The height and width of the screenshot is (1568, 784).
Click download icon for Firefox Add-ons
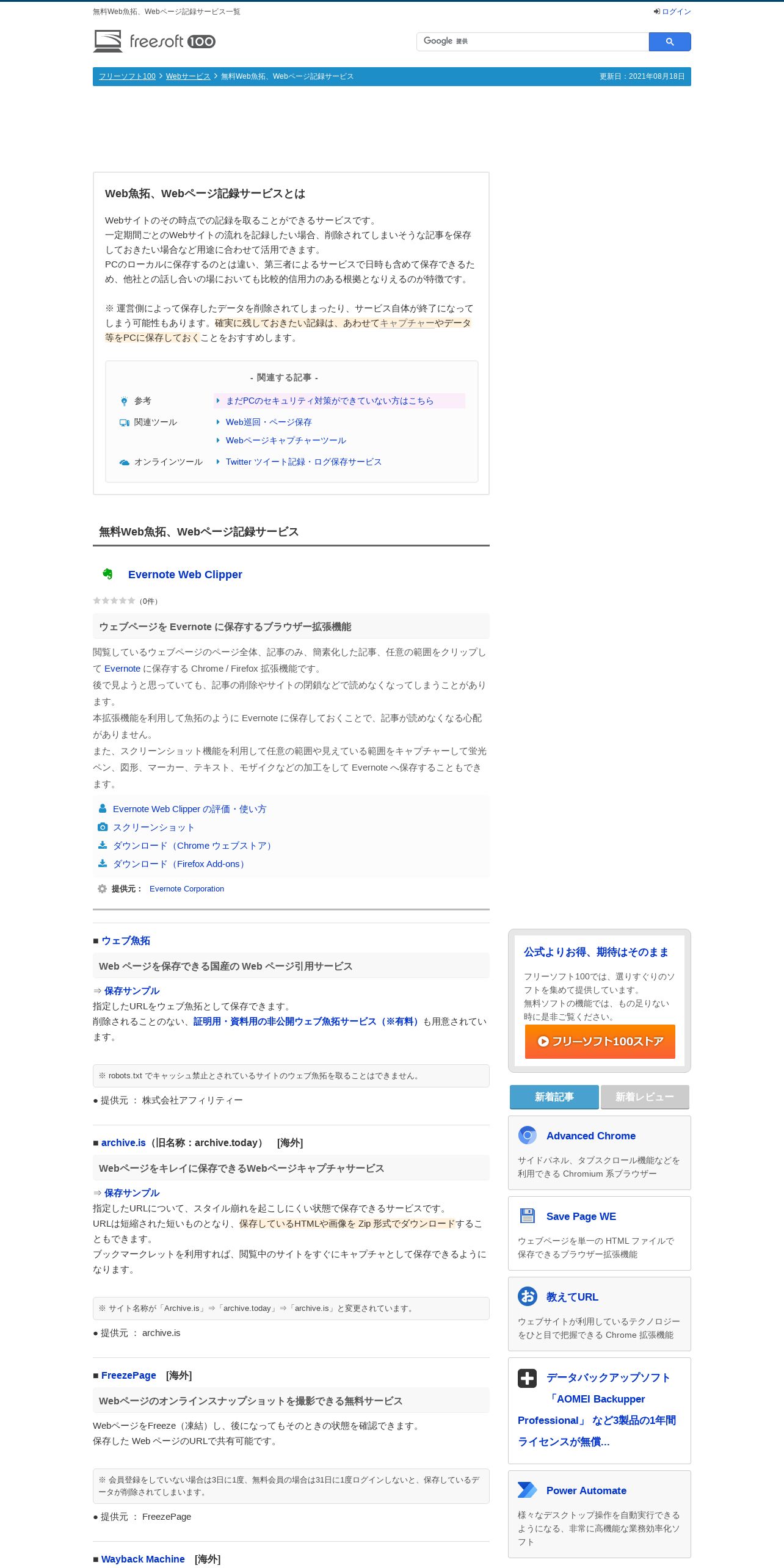(103, 863)
